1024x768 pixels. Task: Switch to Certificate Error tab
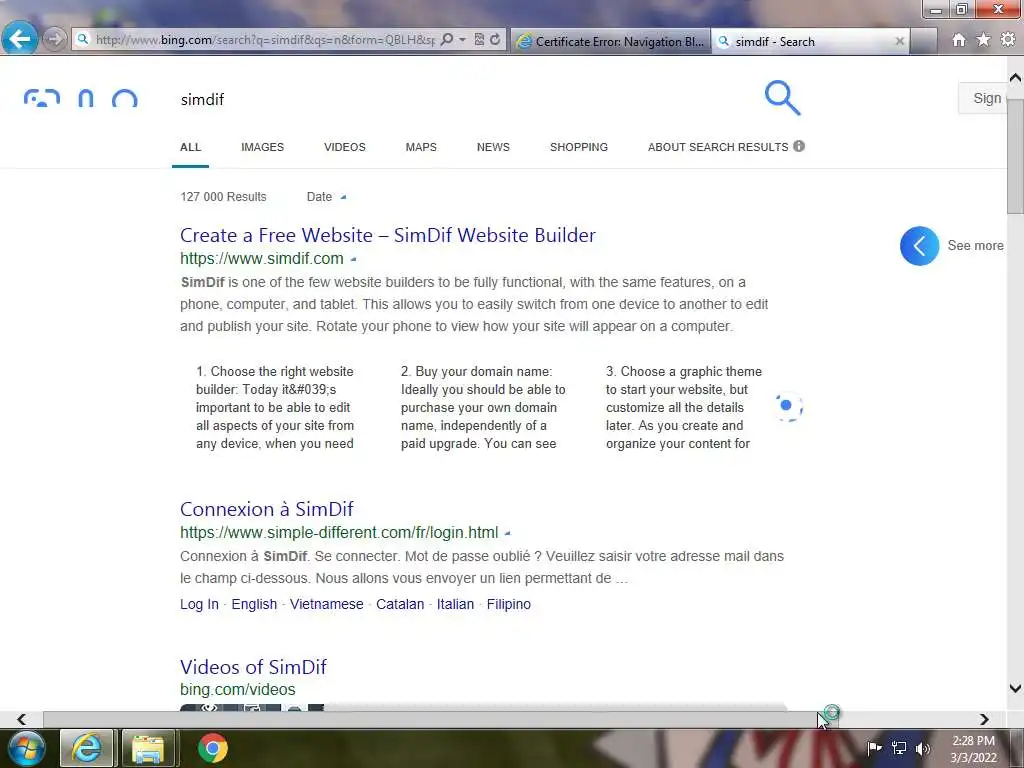pyautogui.click(x=610, y=41)
